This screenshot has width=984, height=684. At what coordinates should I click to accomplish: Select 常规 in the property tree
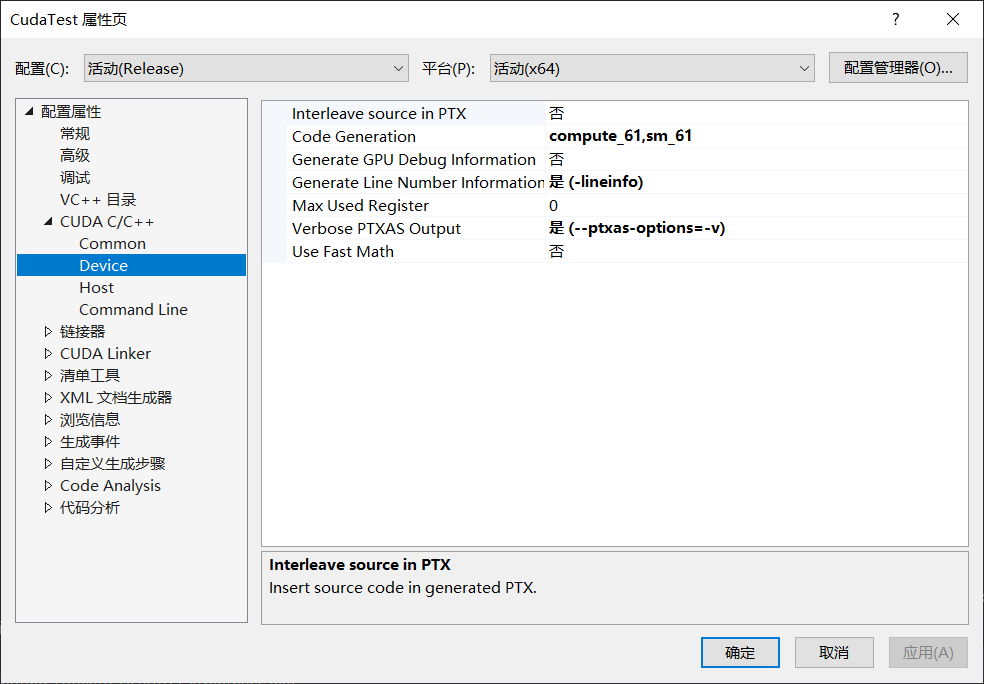[75, 134]
